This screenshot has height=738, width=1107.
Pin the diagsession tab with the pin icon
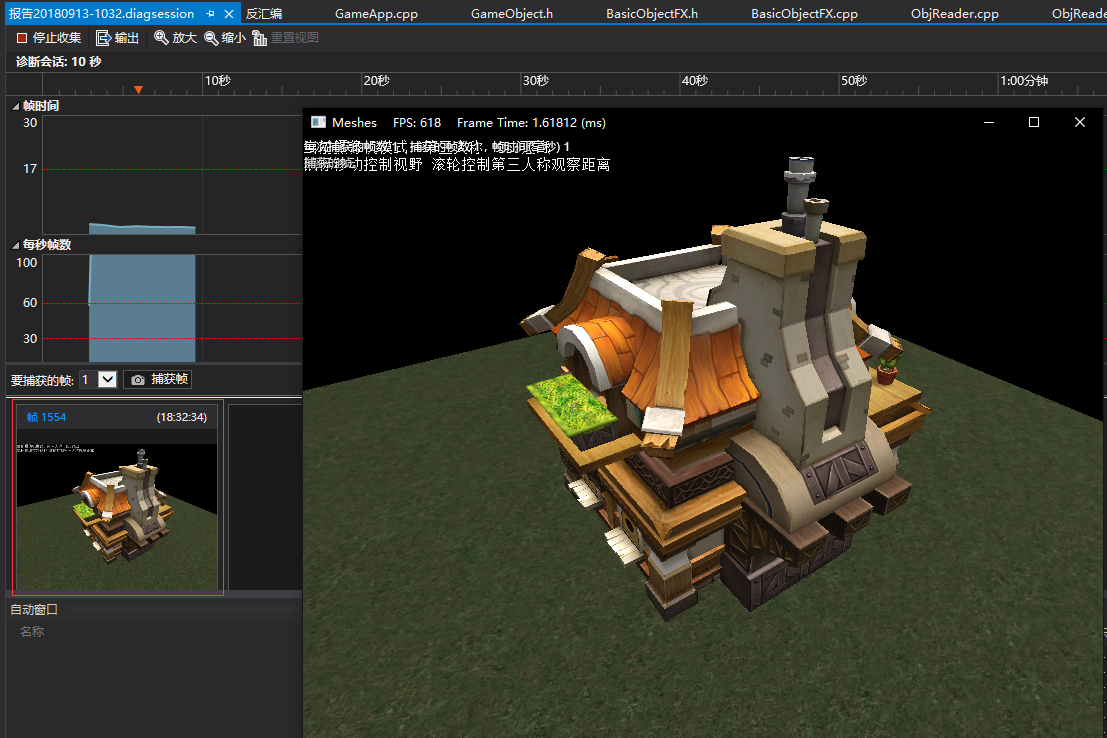pos(210,13)
